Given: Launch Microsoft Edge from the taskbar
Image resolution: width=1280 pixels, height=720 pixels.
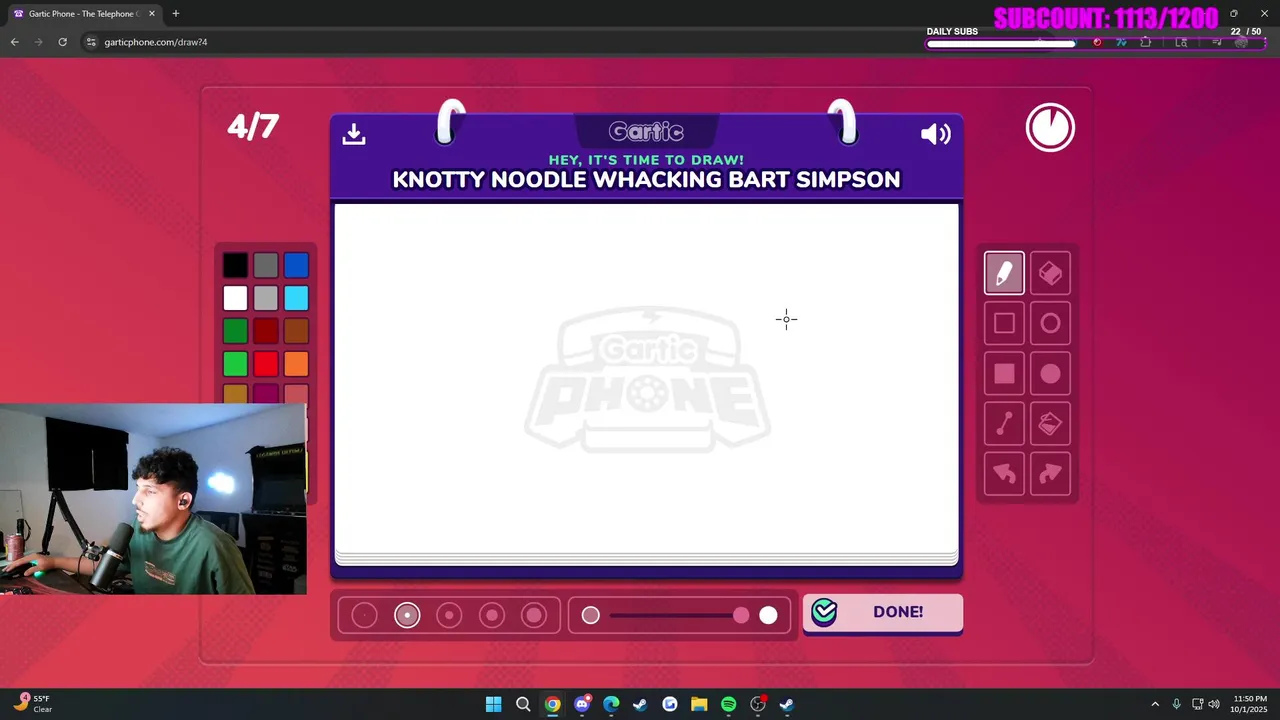Looking at the screenshot, I should tap(611, 704).
